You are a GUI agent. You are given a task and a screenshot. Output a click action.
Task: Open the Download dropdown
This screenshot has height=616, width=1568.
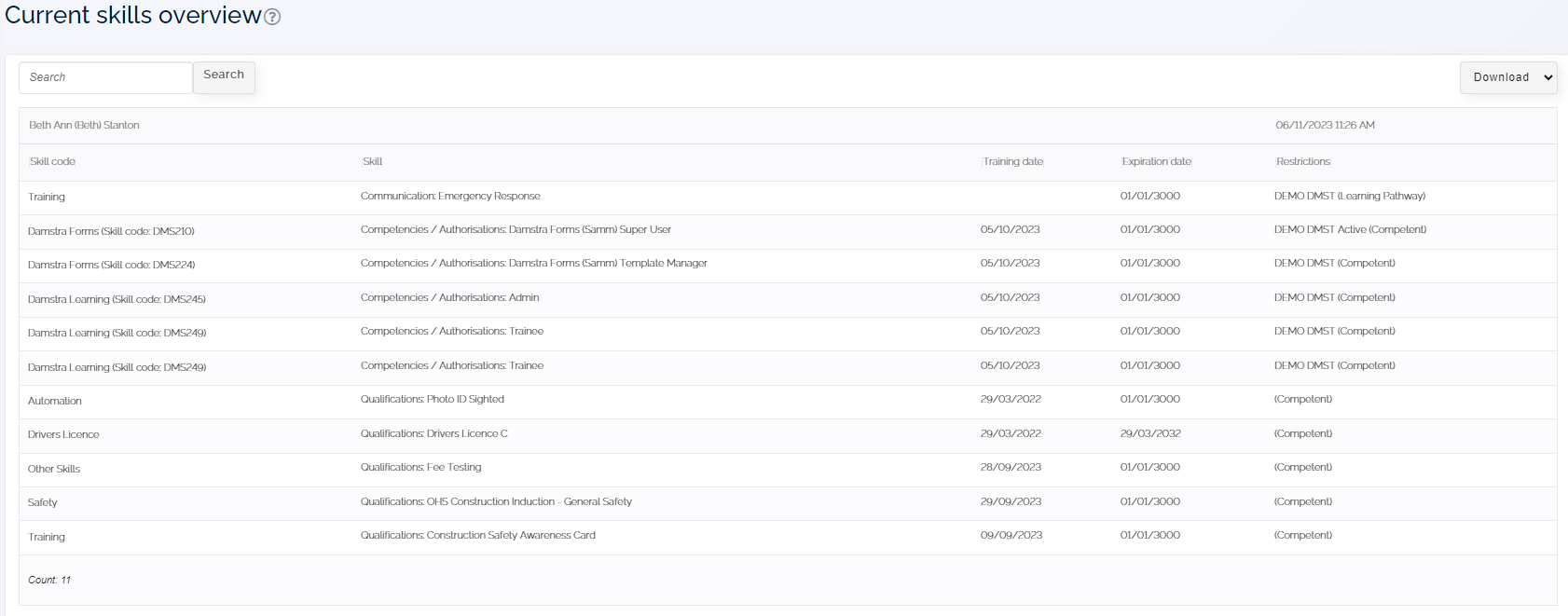click(1508, 77)
